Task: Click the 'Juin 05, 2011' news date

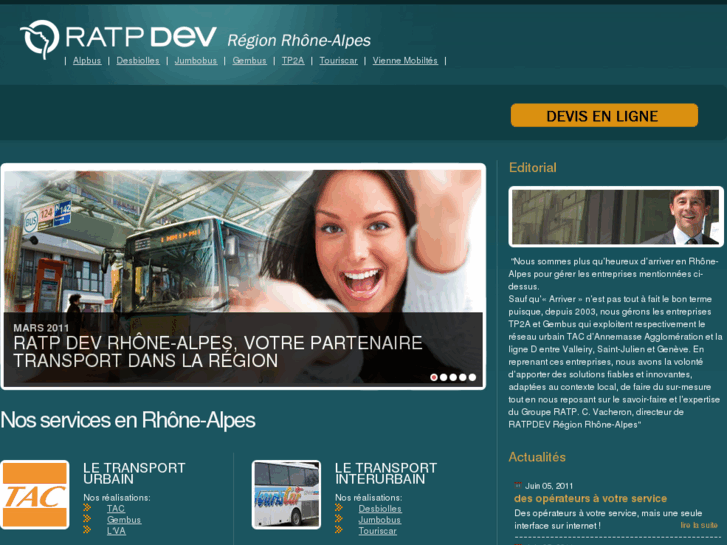Action: 548,486
